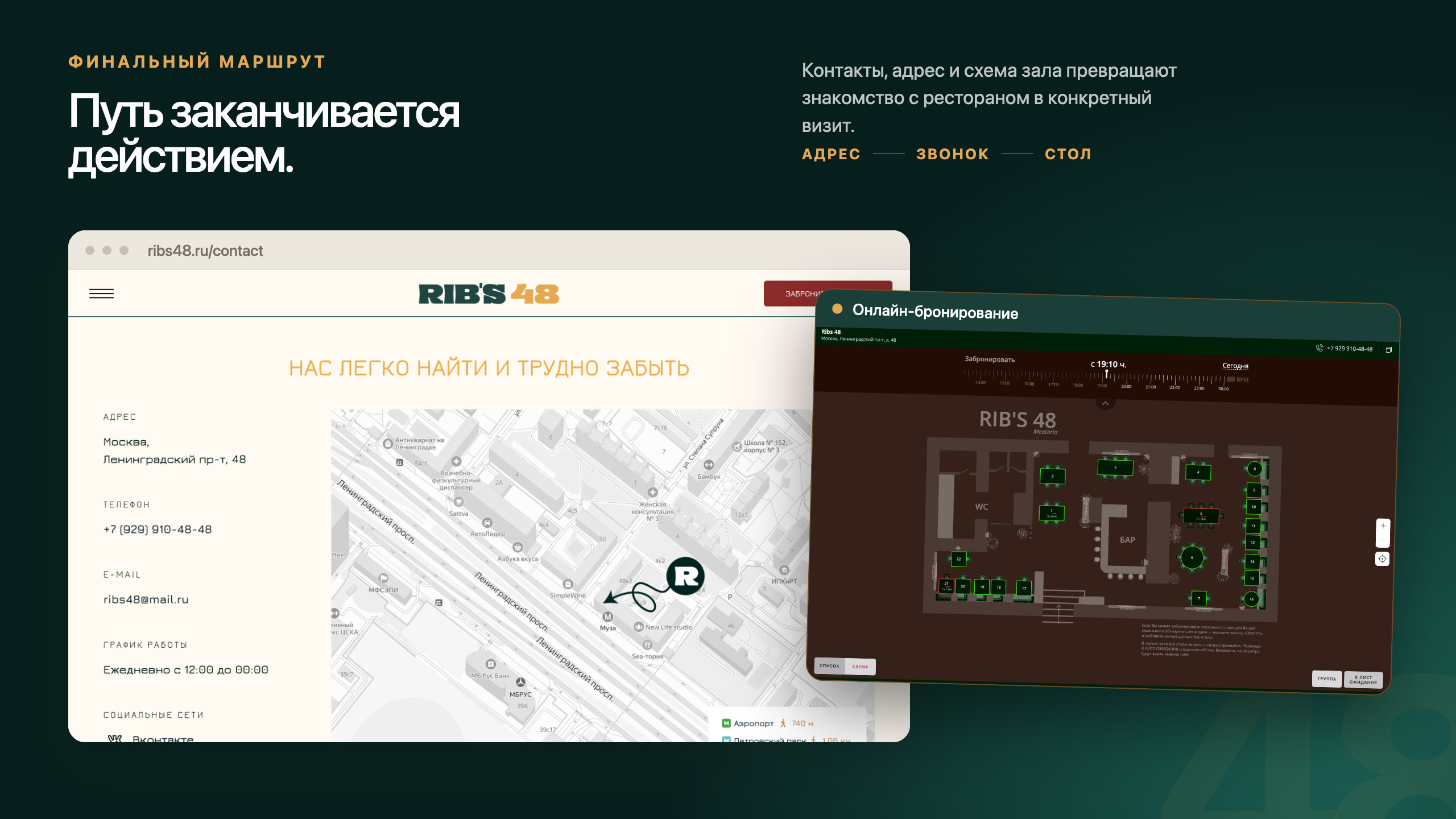
Task: Click the МБРУС Mercedes icon on the map
Action: [x=520, y=682]
